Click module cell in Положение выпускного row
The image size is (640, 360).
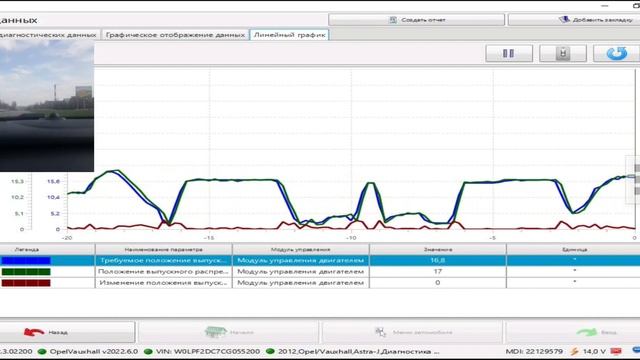pos(300,271)
